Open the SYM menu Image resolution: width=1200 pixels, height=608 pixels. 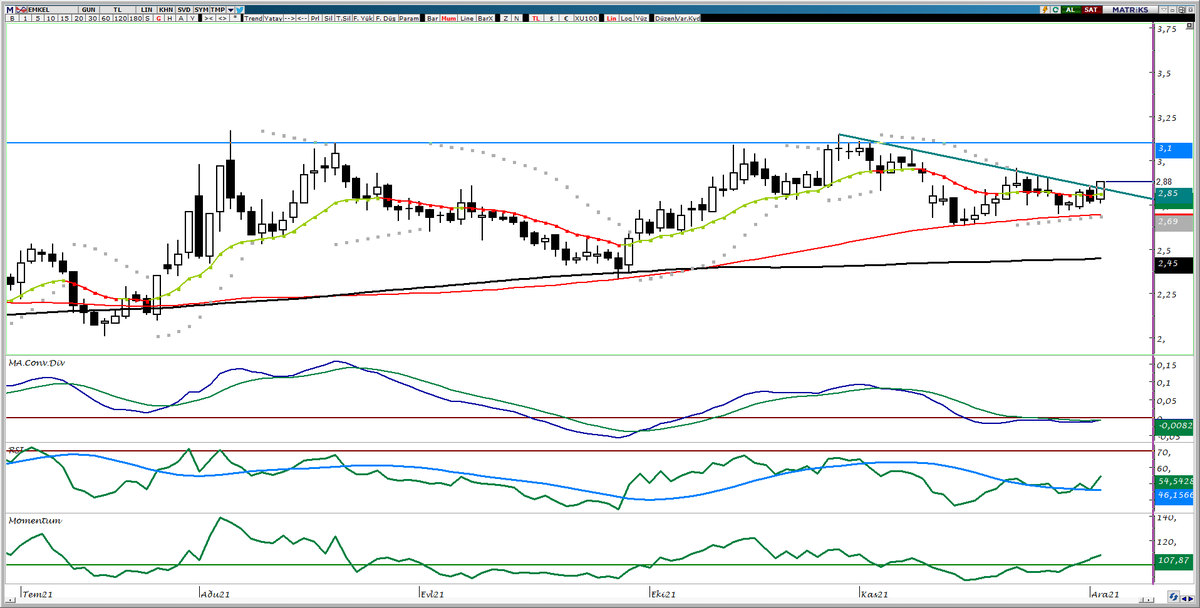[x=202, y=8]
